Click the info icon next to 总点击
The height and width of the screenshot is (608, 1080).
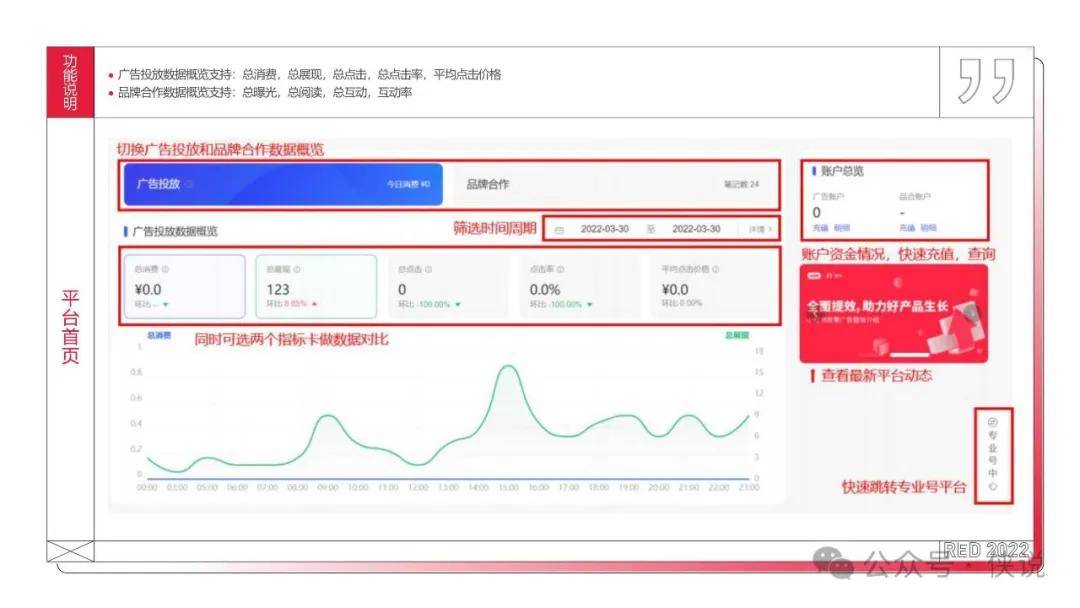[428, 269]
